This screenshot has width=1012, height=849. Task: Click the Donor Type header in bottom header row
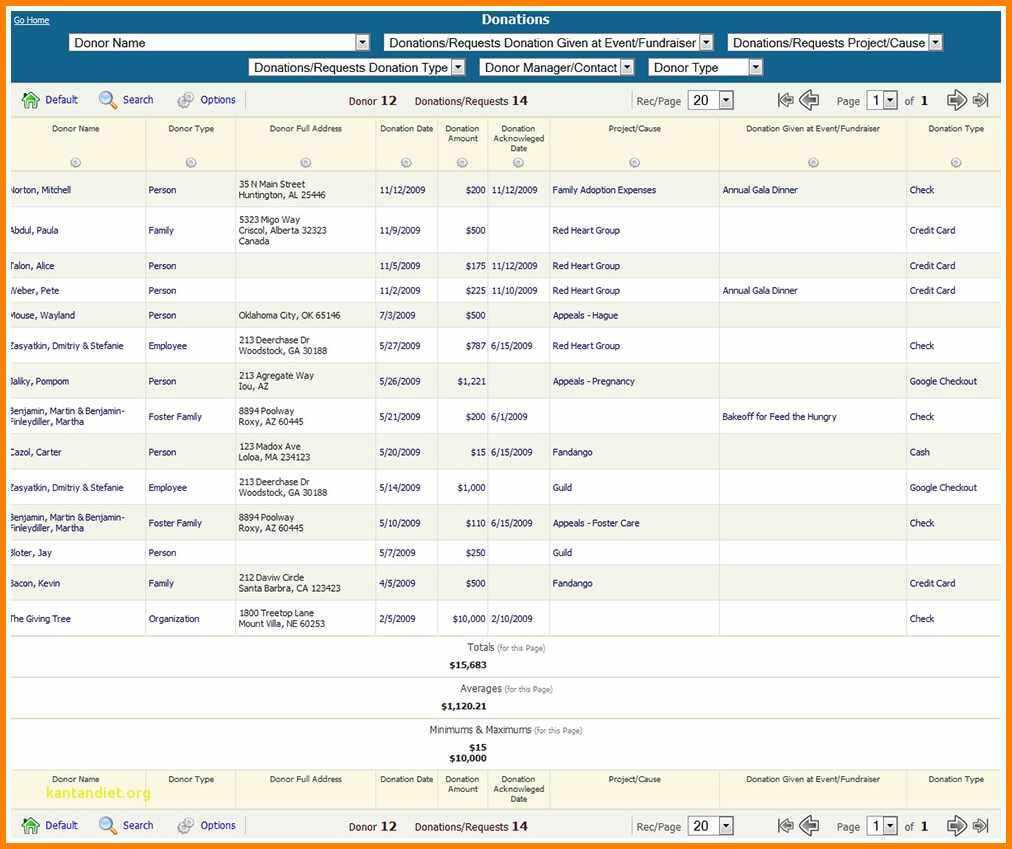click(x=191, y=779)
